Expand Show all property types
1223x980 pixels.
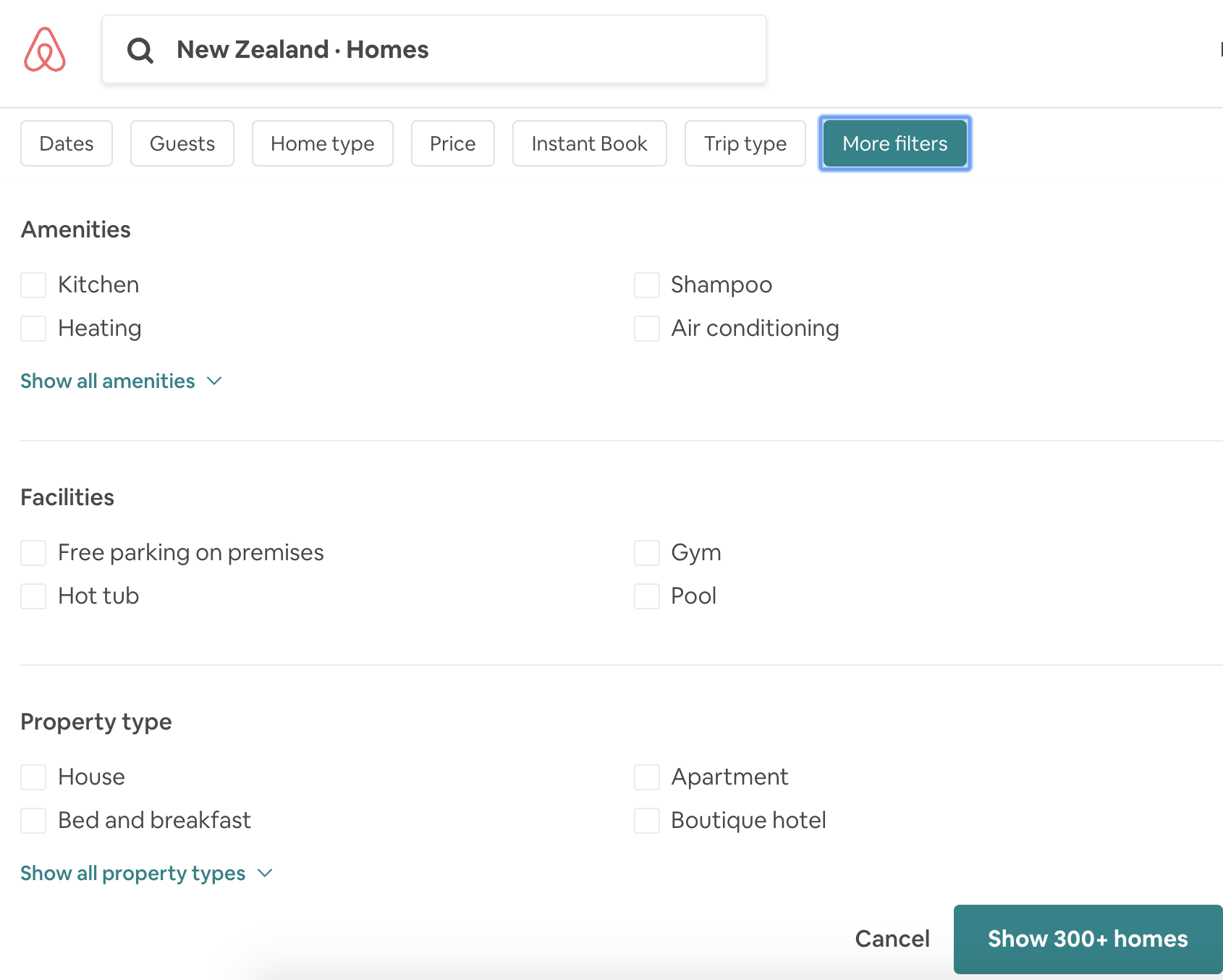pyautogui.click(x=133, y=873)
